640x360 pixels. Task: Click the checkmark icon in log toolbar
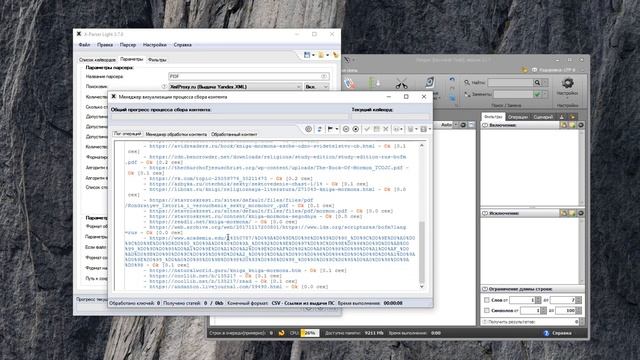coord(367,129)
